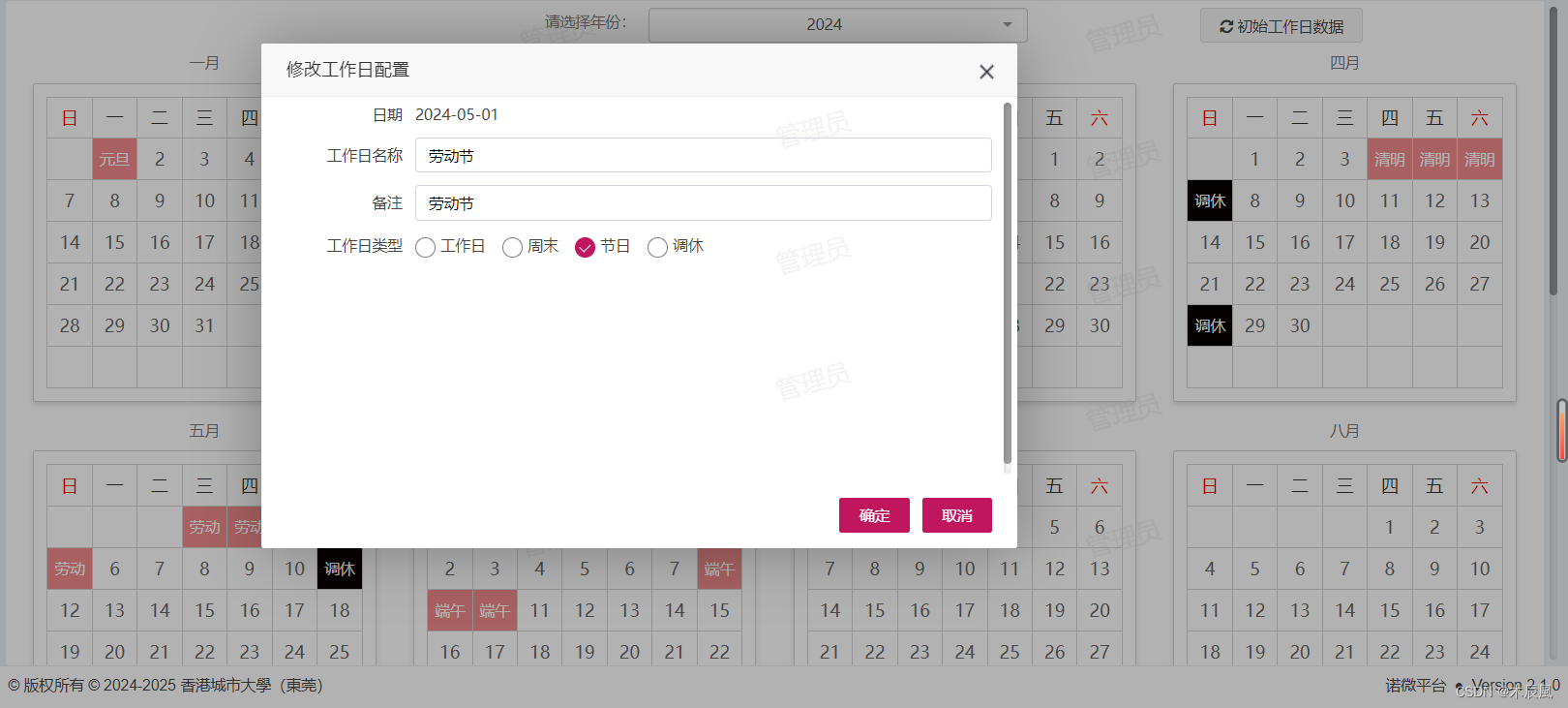Click day 10 in August calendar

coord(1480,569)
